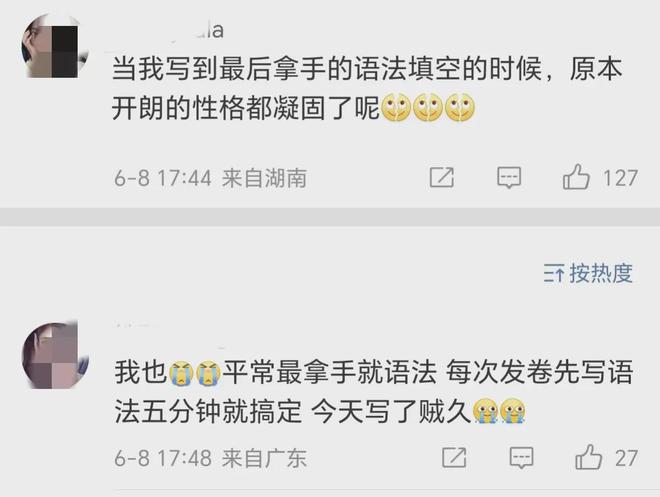The width and height of the screenshot is (660, 497).
Task: Tap repost icon on the Guangdong comment
Action: [454, 457]
